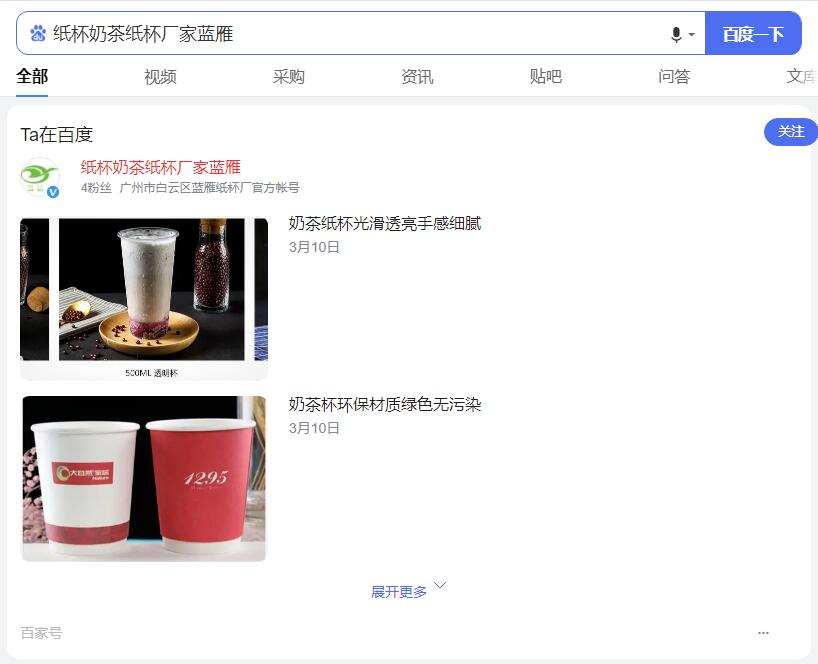Open the 资讯 tab
This screenshot has height=664, width=818.
pyautogui.click(x=417, y=77)
